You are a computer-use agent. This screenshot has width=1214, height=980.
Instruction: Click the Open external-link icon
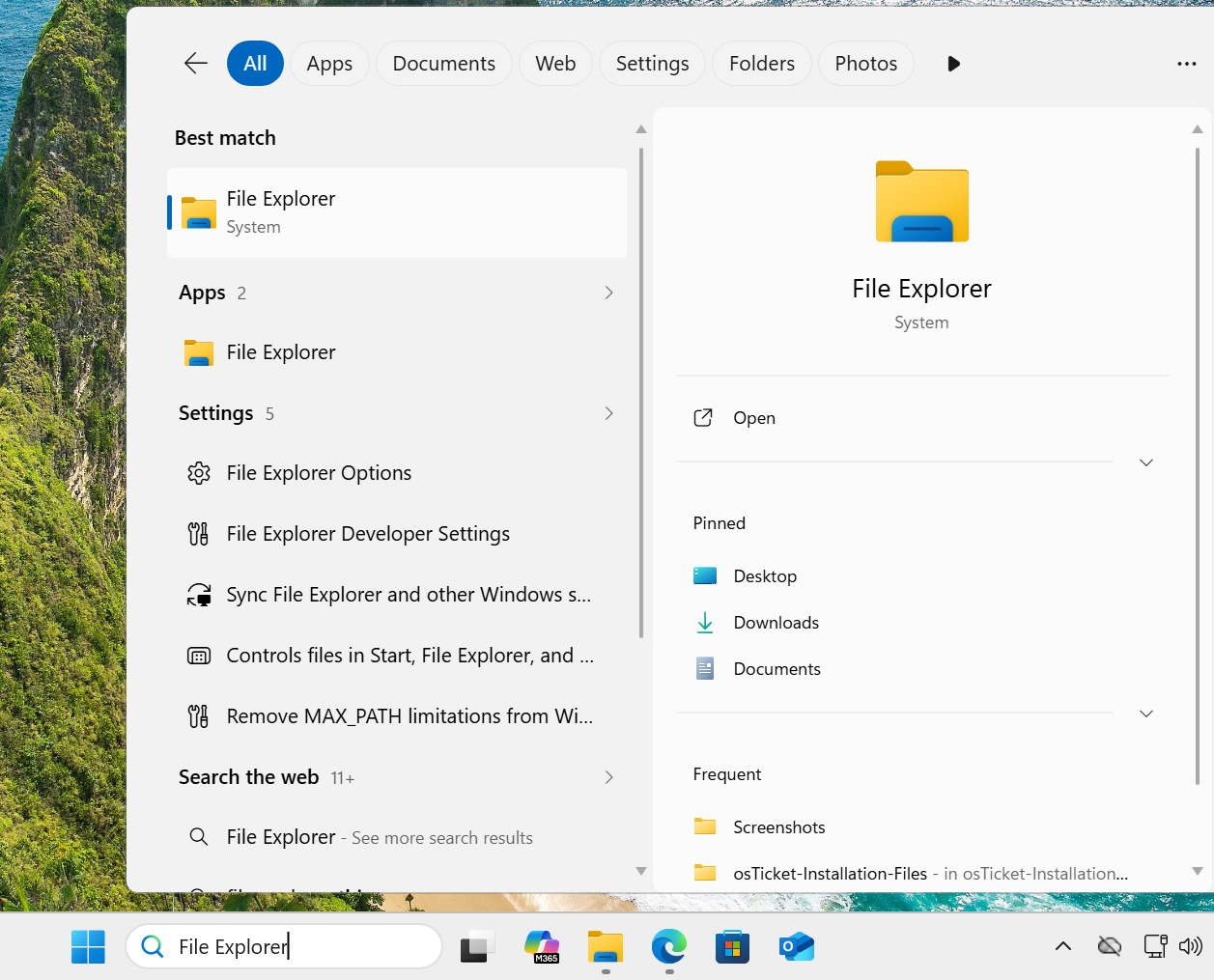tap(703, 418)
